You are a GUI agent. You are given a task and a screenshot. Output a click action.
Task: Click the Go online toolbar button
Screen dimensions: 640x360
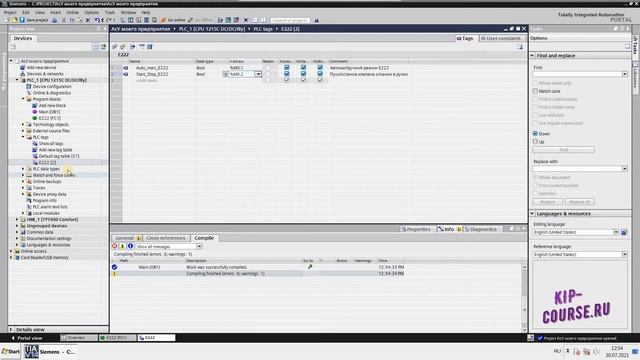click(x=173, y=20)
